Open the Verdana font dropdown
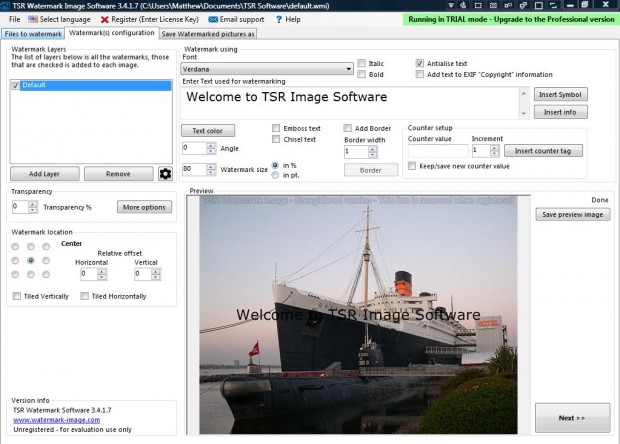 [267, 69]
